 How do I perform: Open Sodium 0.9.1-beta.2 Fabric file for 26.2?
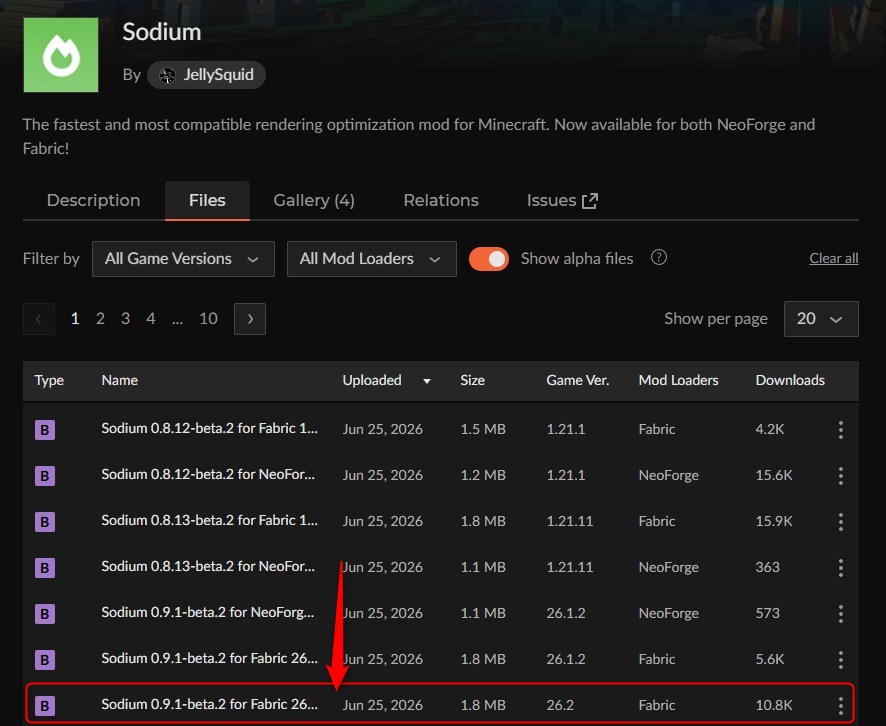(209, 705)
